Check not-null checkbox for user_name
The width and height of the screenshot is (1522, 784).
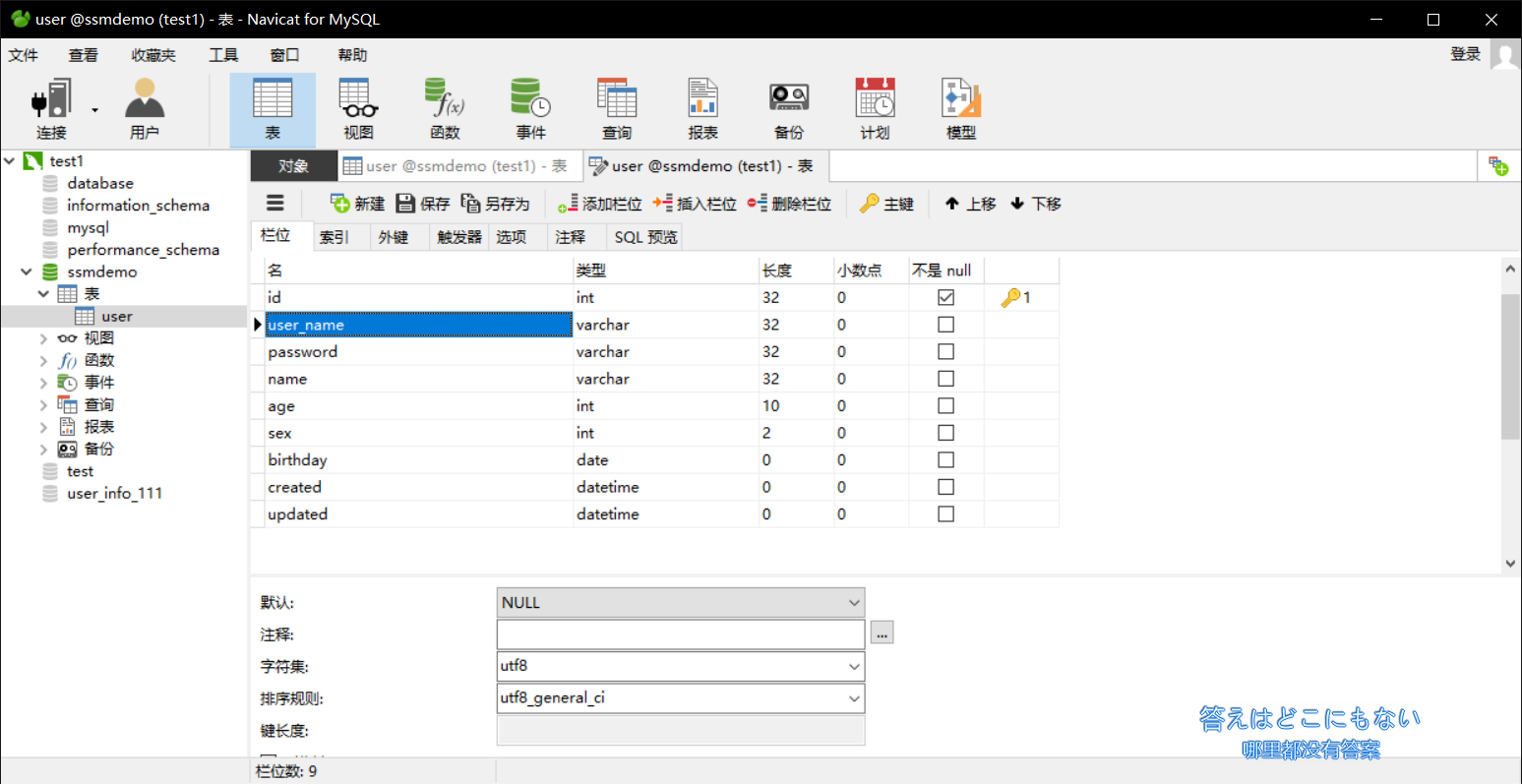pos(945,325)
